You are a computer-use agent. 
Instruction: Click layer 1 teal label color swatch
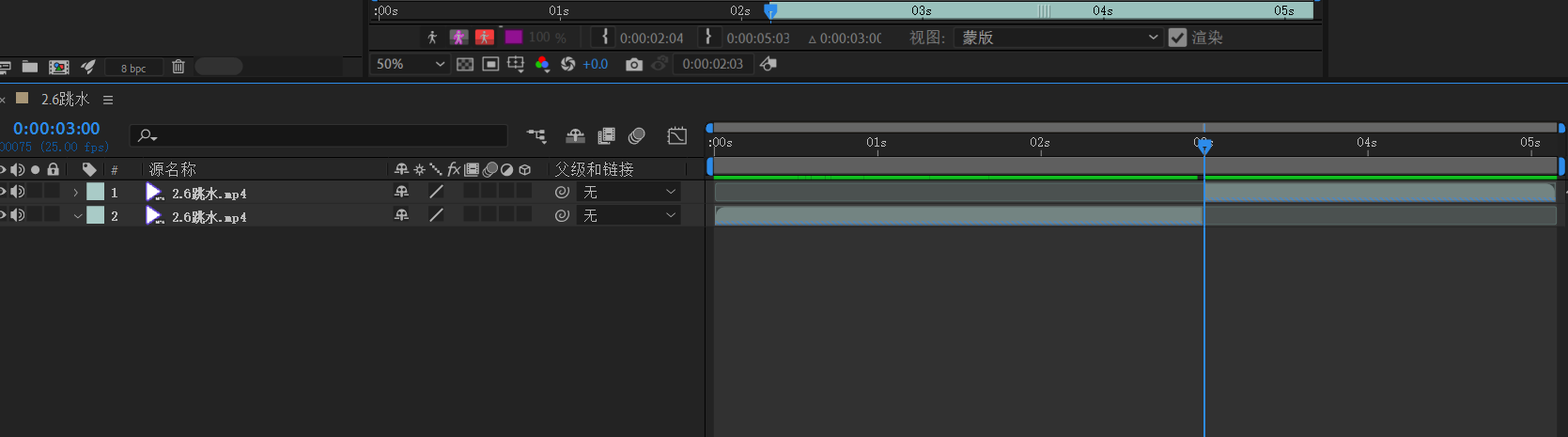[x=95, y=192]
